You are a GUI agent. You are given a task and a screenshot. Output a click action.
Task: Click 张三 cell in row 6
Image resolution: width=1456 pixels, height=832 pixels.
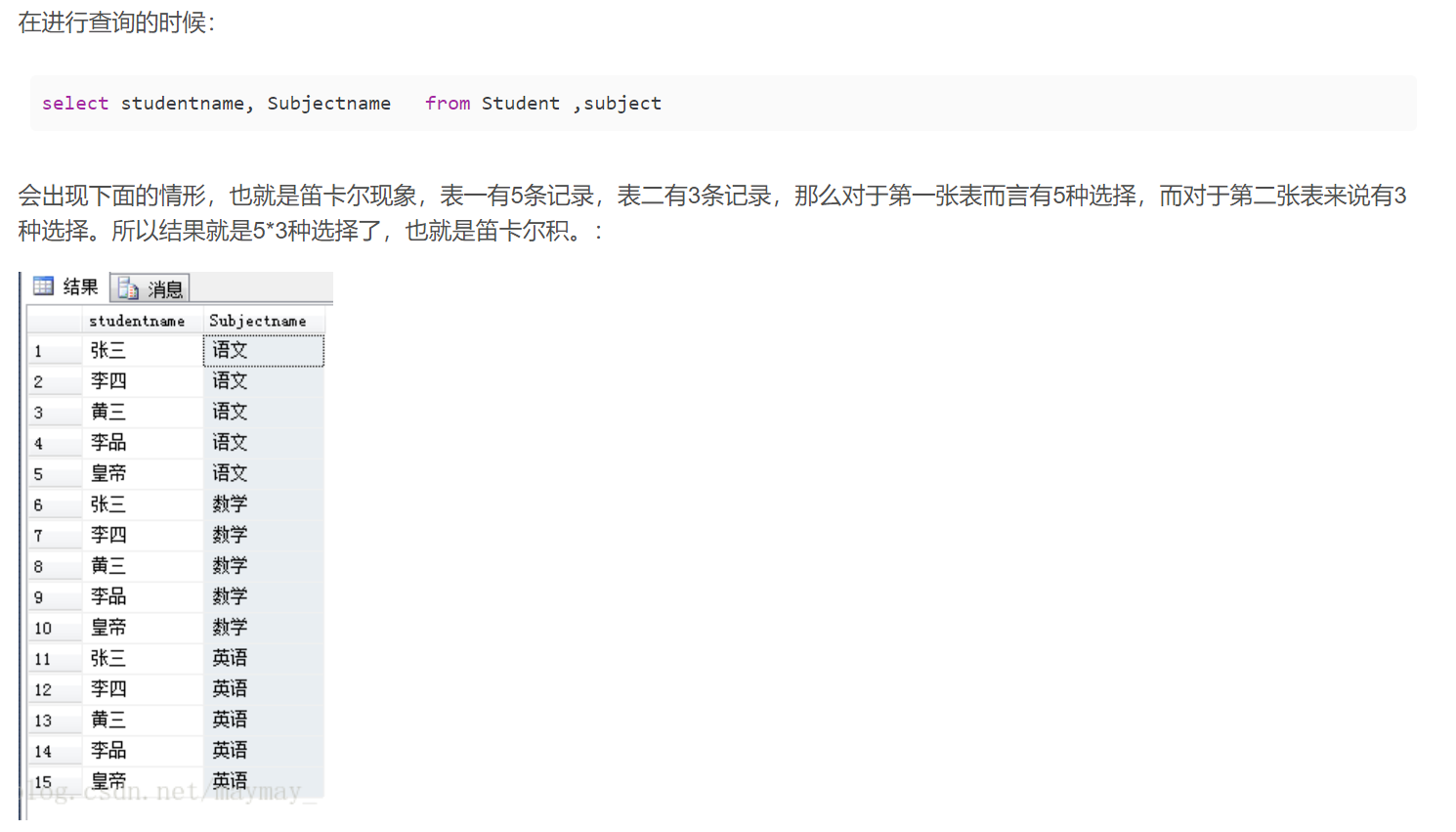coord(142,504)
